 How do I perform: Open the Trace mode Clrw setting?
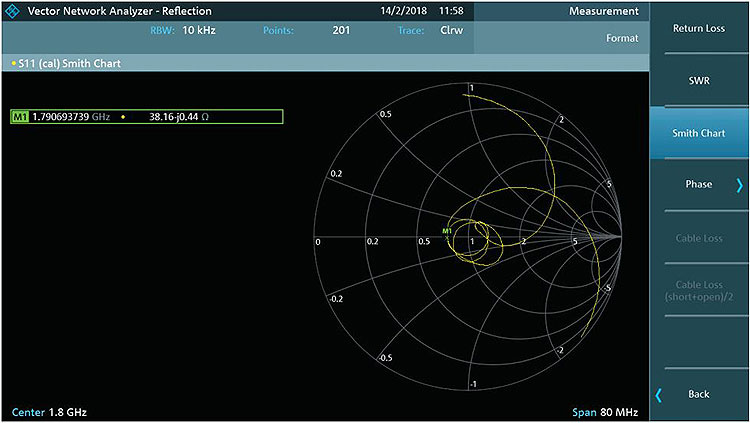pos(451,30)
